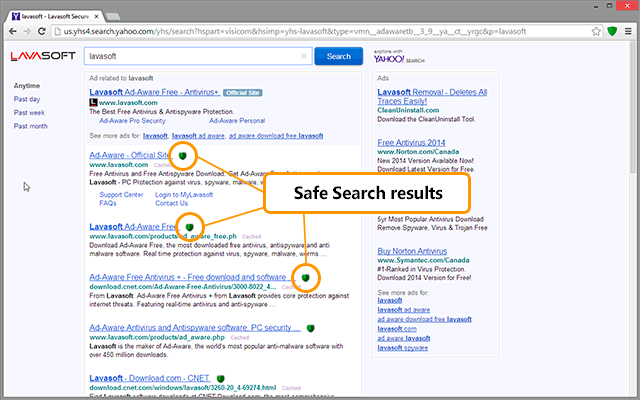Open the 'Support Center' sublink
This screenshot has height=400, width=640.
click(x=121, y=195)
